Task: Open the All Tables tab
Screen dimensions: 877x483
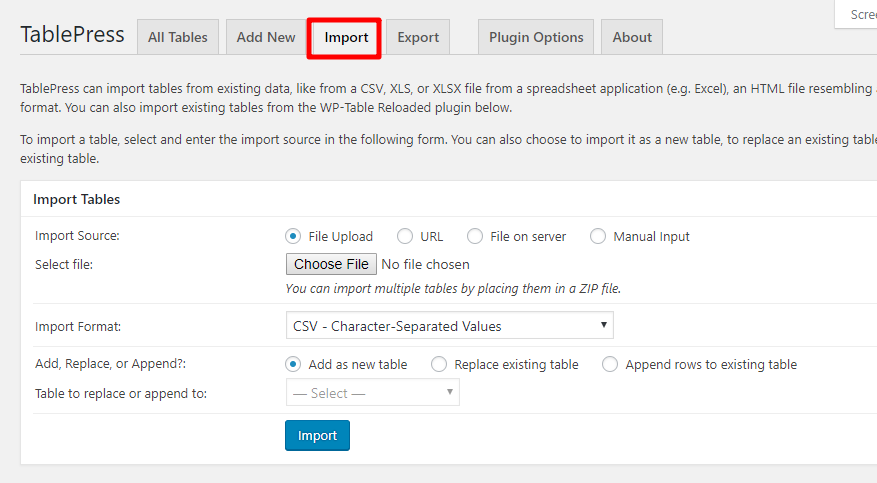Action: [x=178, y=37]
